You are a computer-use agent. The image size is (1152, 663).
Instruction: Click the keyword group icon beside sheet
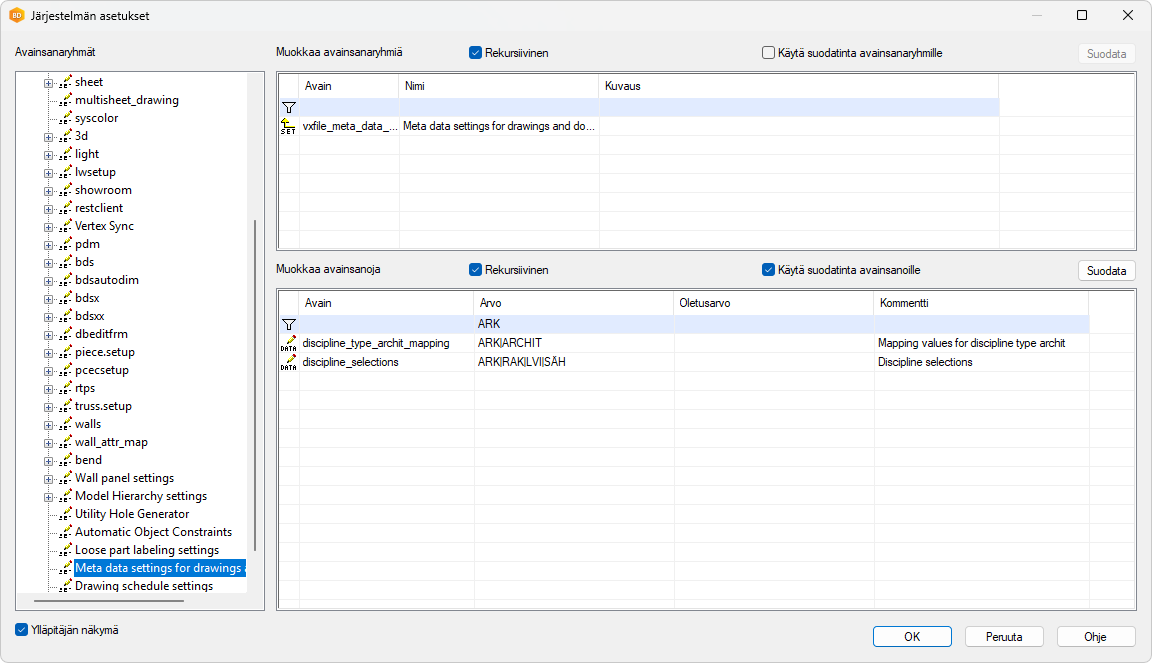(x=65, y=82)
